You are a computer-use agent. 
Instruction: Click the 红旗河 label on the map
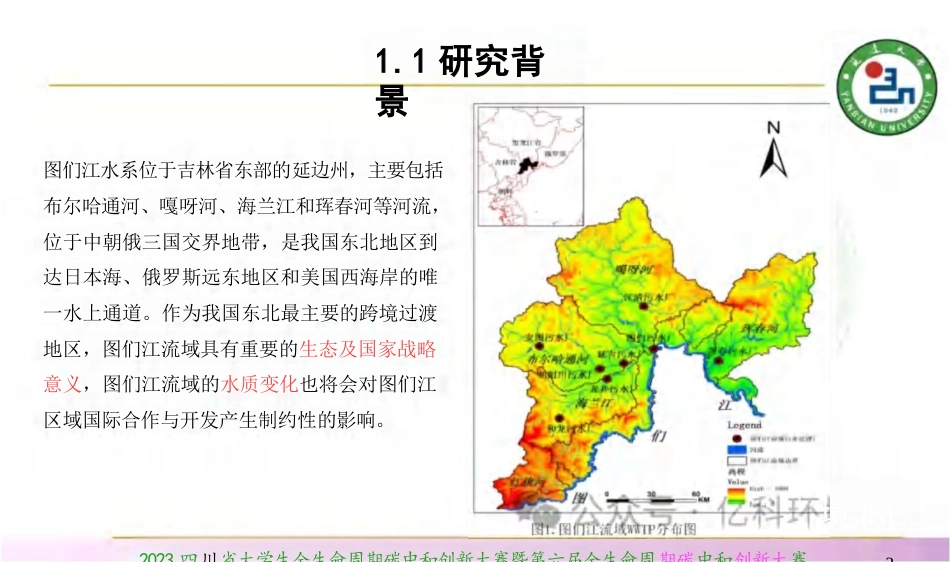526,481
